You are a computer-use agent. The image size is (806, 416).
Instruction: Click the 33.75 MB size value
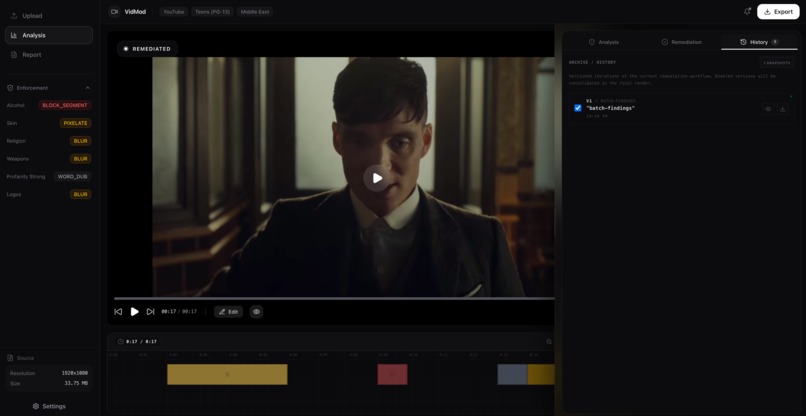point(76,383)
